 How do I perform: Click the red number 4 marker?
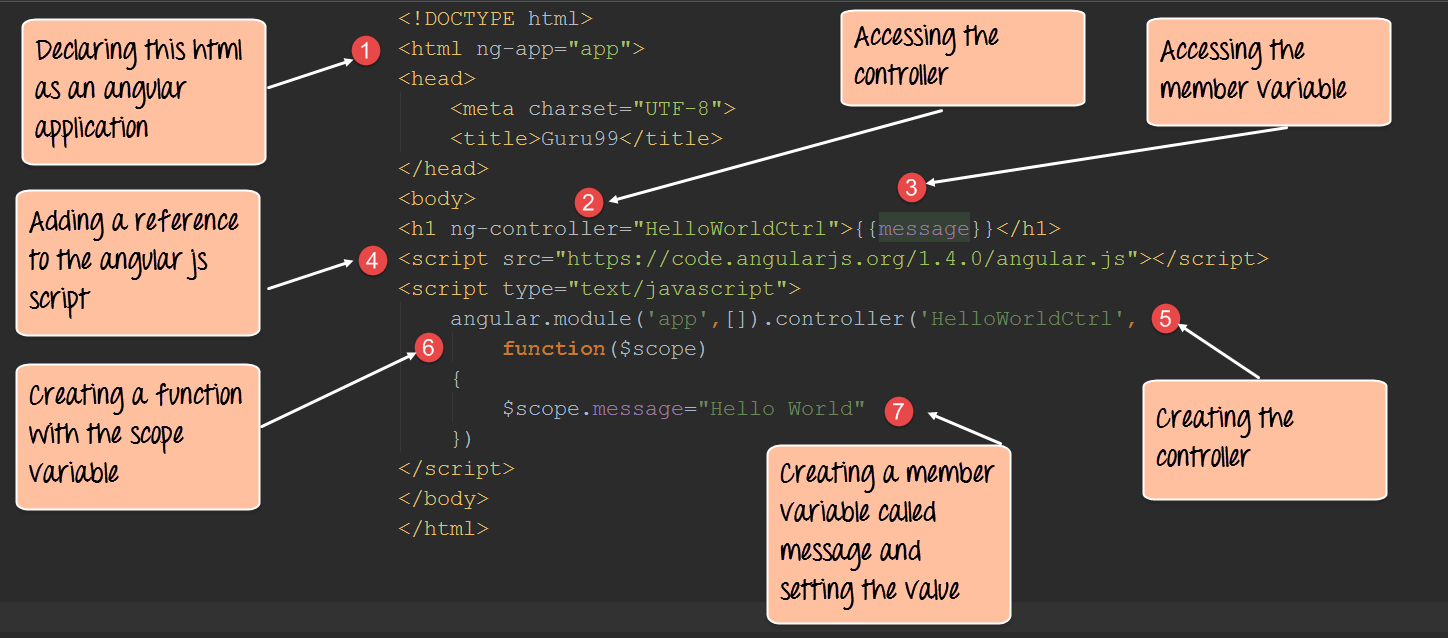(371, 261)
